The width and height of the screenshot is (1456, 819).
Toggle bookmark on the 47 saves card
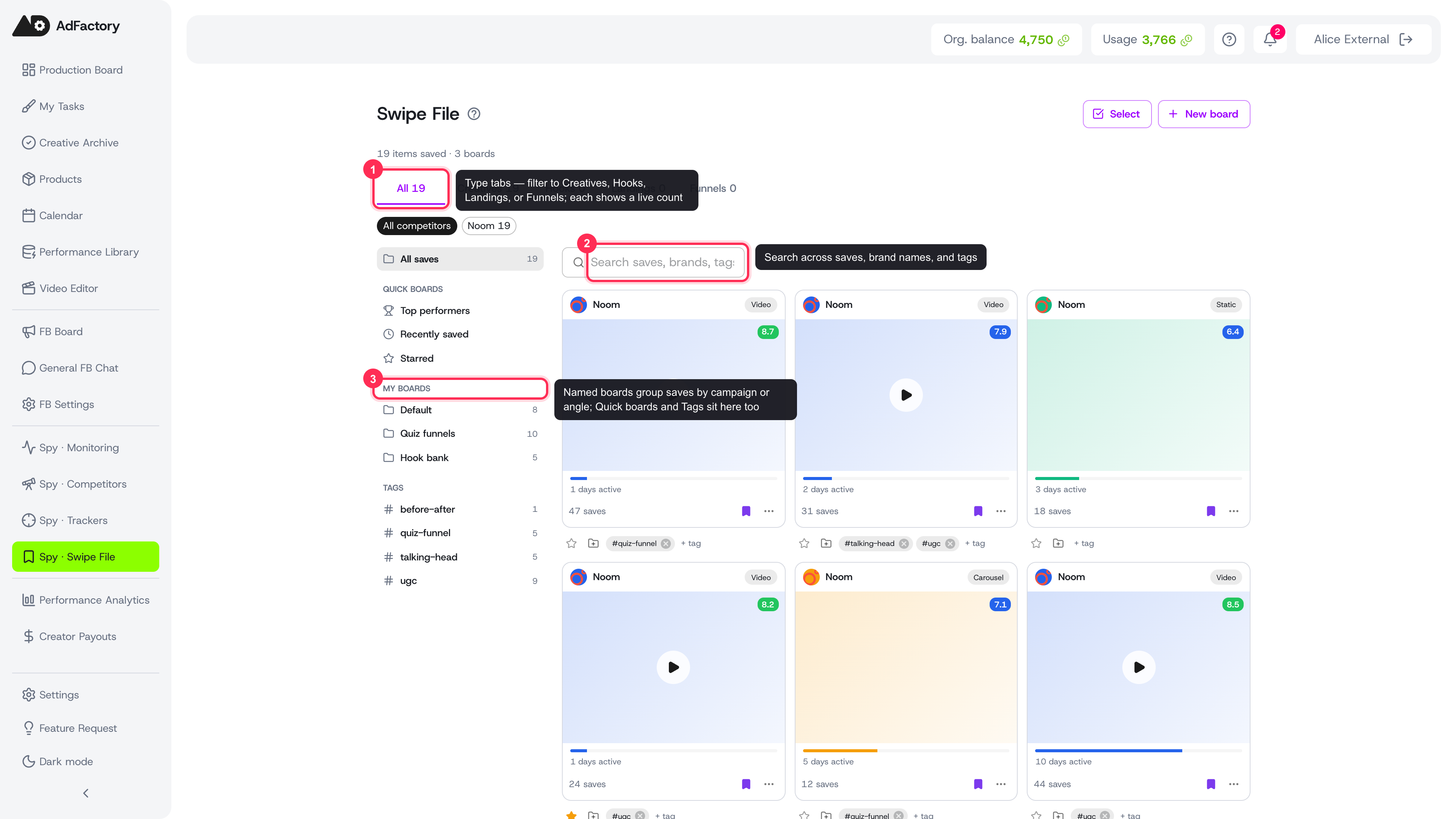coord(746,511)
